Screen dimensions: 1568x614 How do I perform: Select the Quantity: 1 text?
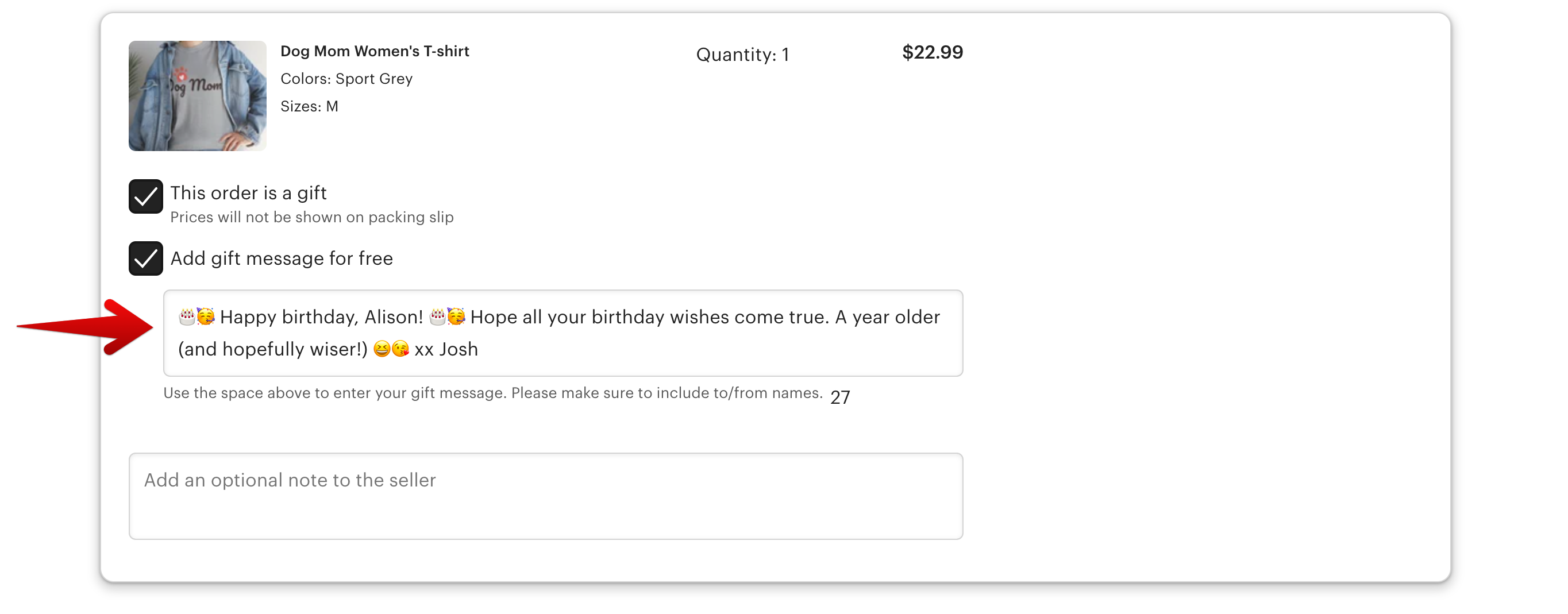click(x=742, y=54)
